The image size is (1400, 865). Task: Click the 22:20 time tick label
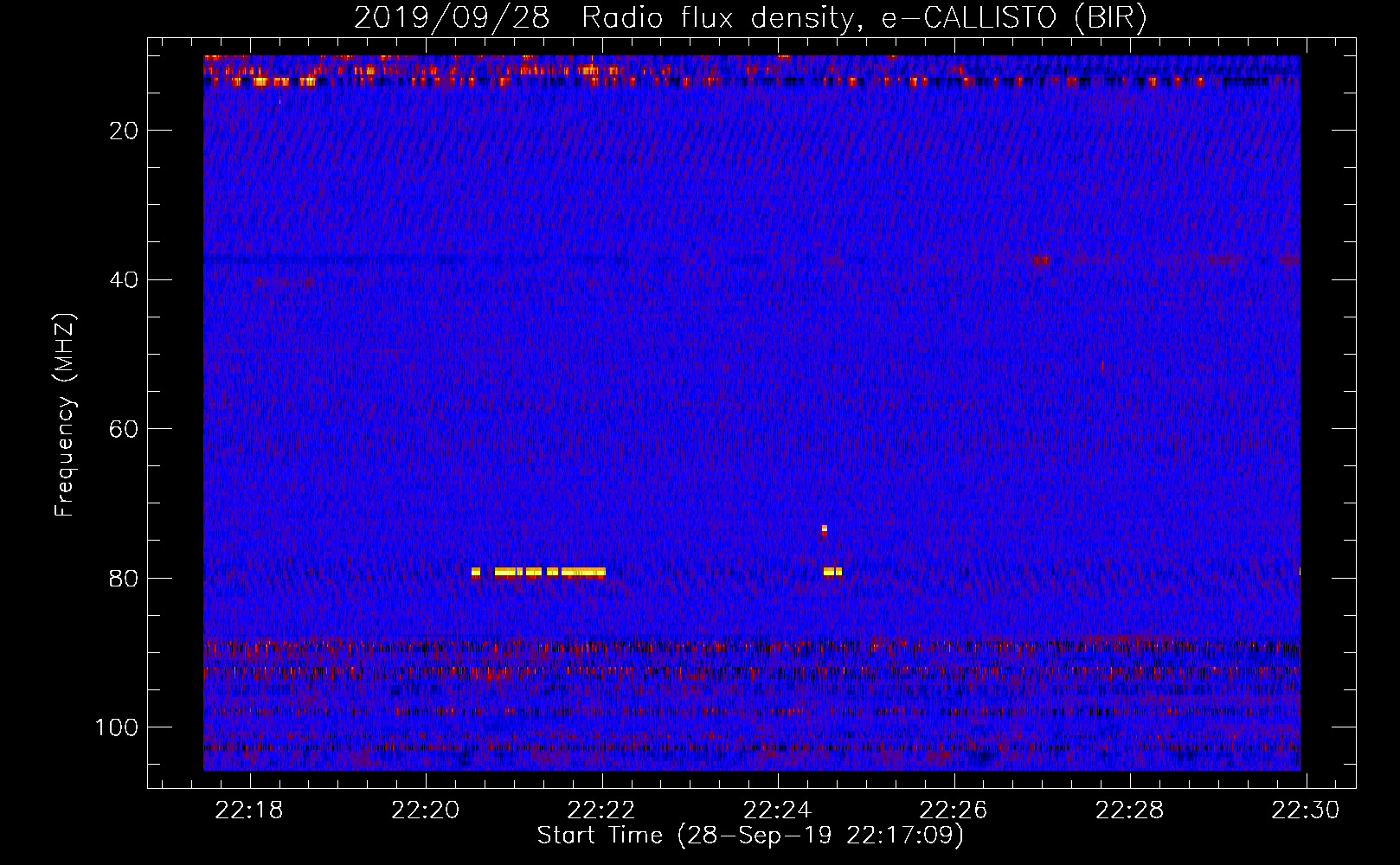click(426, 811)
